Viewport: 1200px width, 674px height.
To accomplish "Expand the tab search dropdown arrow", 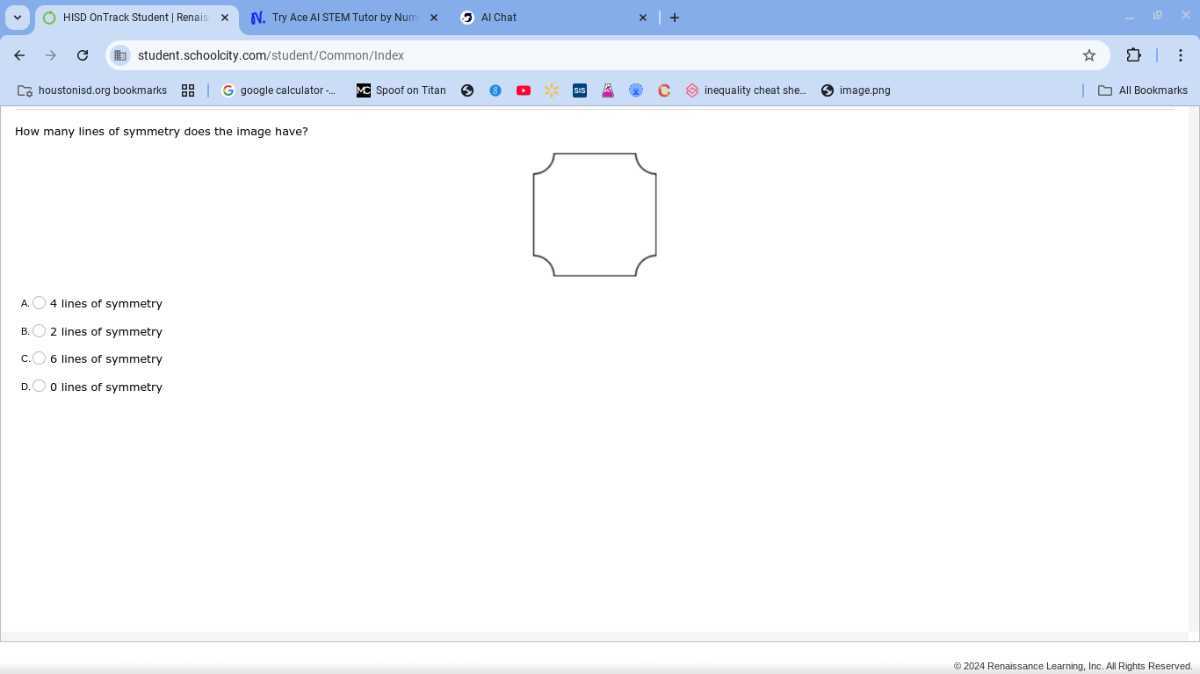I will 17,17.
